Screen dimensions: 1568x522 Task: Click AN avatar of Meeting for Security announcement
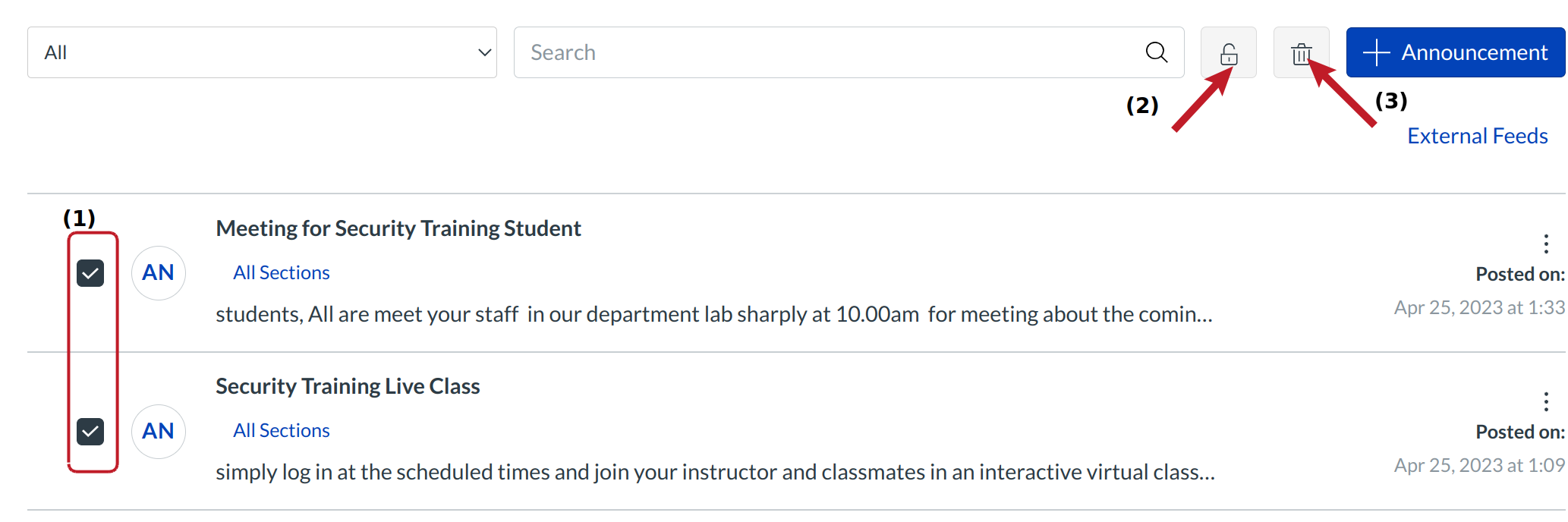159,273
